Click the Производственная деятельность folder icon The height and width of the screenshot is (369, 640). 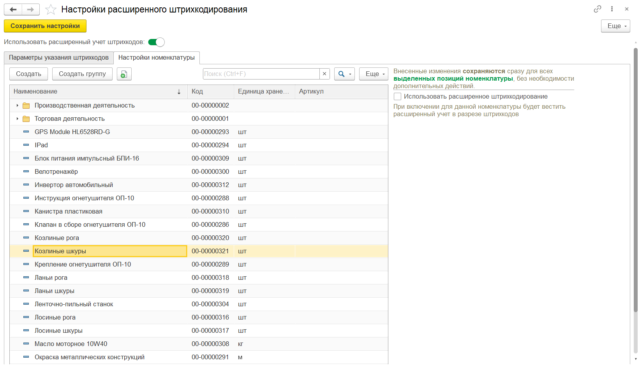click(x=26, y=106)
